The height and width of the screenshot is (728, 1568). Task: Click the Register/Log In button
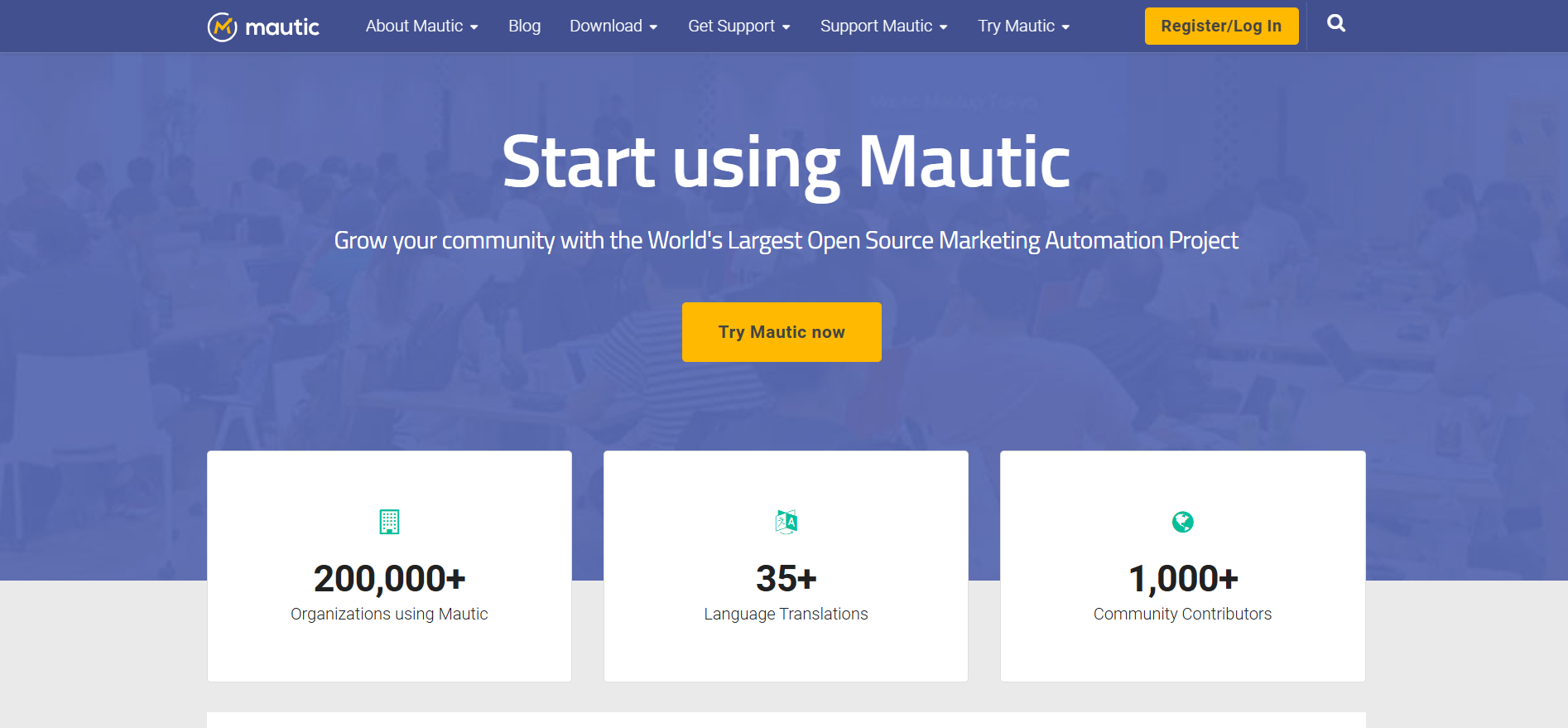(x=1221, y=26)
